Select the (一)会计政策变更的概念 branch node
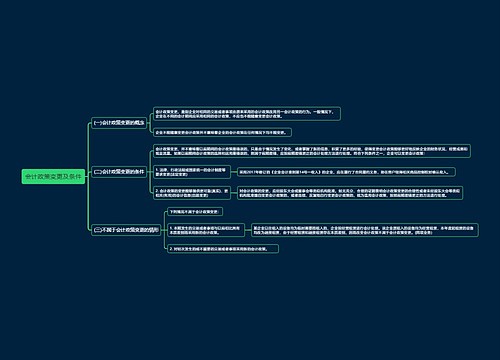This screenshot has width=500, height=360. (x=119, y=123)
